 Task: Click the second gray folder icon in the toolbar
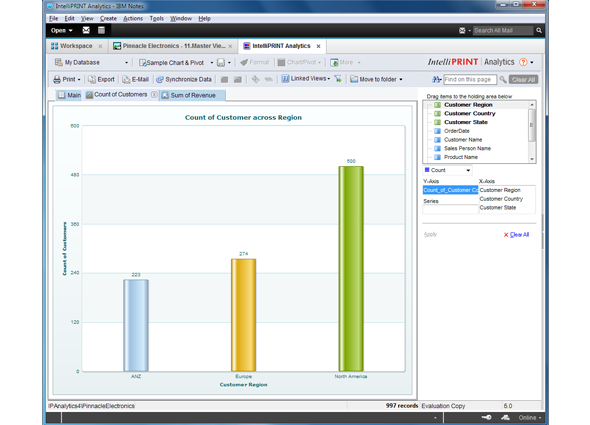coord(238,79)
